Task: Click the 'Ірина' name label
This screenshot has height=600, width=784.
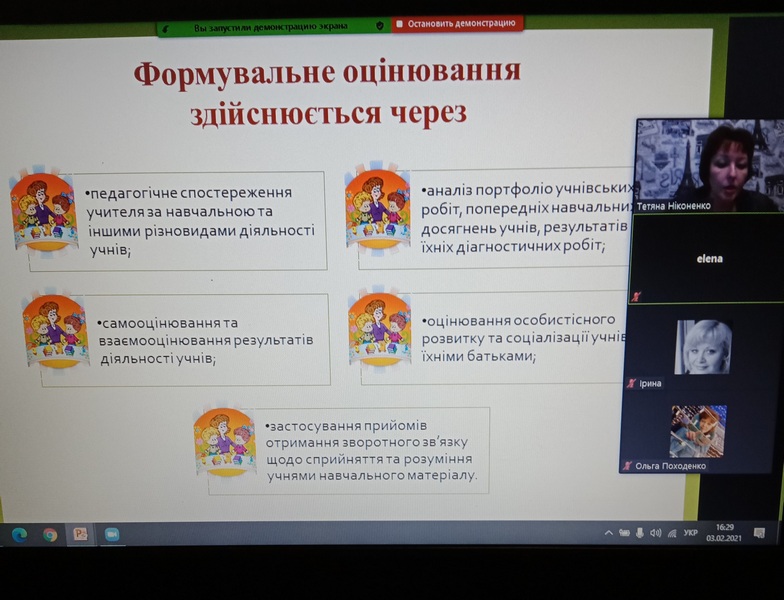Action: [x=650, y=384]
